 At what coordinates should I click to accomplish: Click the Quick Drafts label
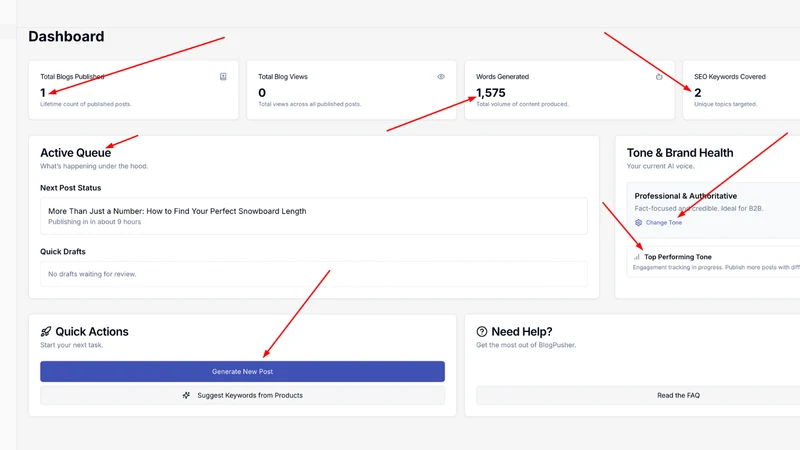[x=63, y=252]
